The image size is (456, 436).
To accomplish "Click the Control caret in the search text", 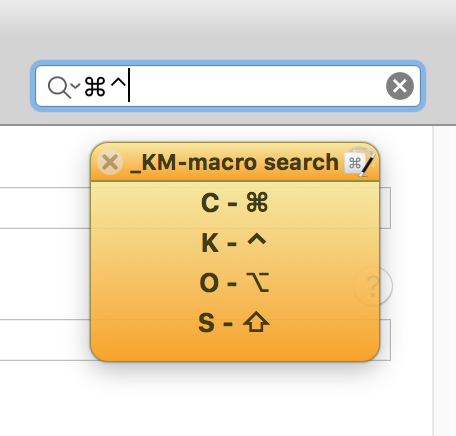I will click(118, 83).
